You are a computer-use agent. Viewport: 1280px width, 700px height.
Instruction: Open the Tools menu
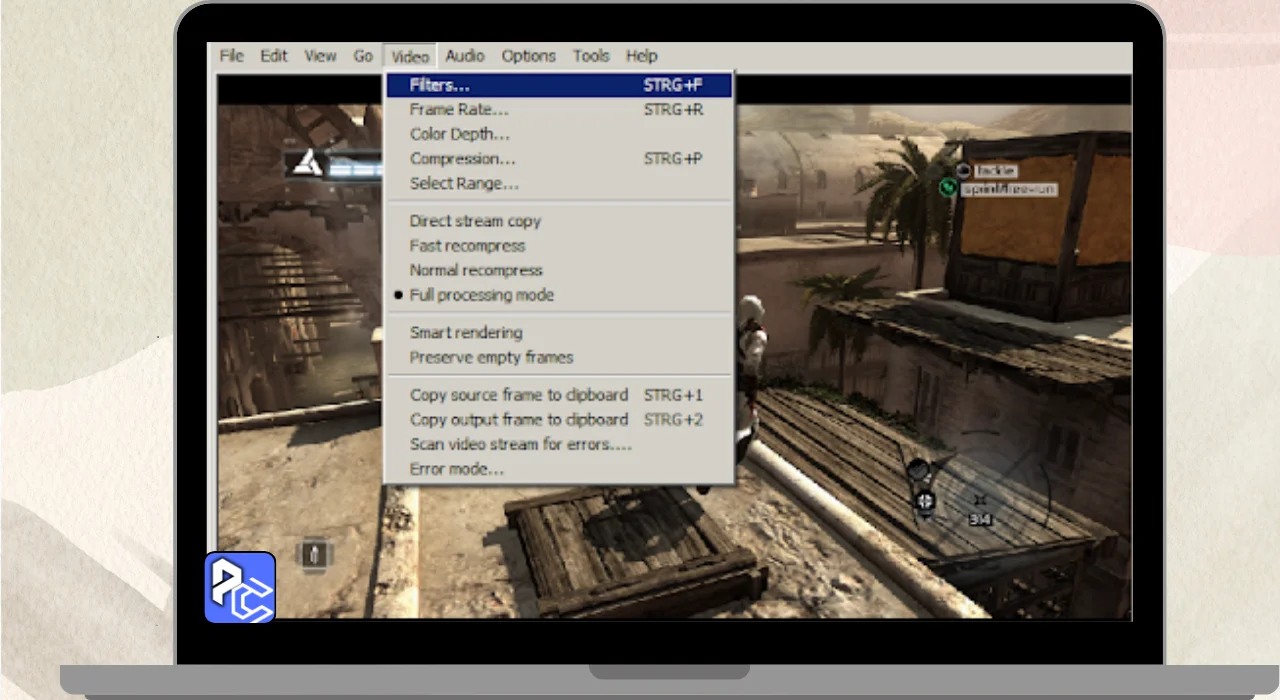pos(591,56)
